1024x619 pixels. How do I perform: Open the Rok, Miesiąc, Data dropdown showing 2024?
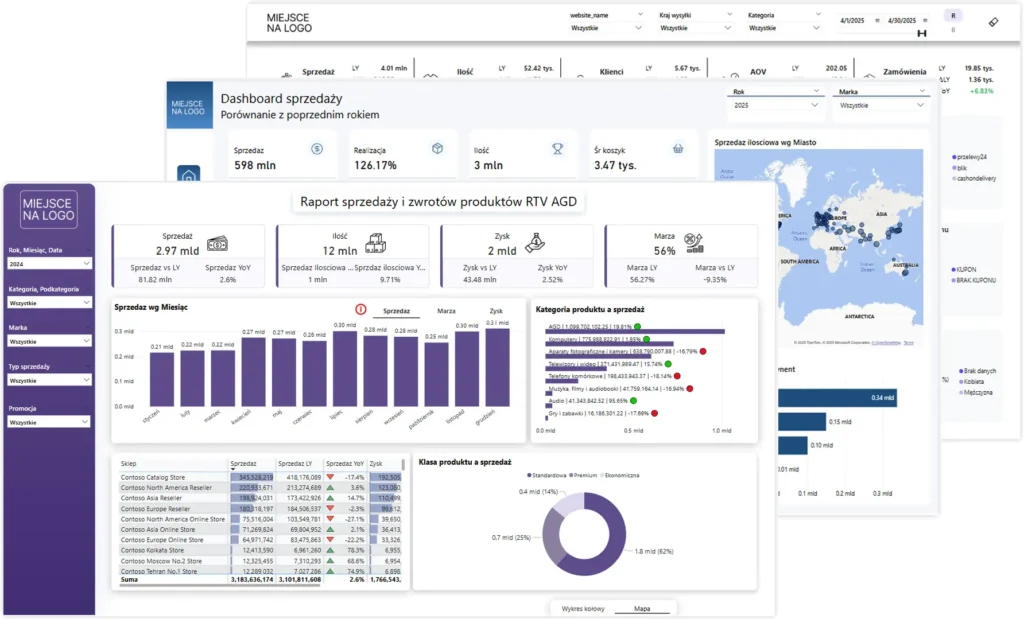(50, 263)
